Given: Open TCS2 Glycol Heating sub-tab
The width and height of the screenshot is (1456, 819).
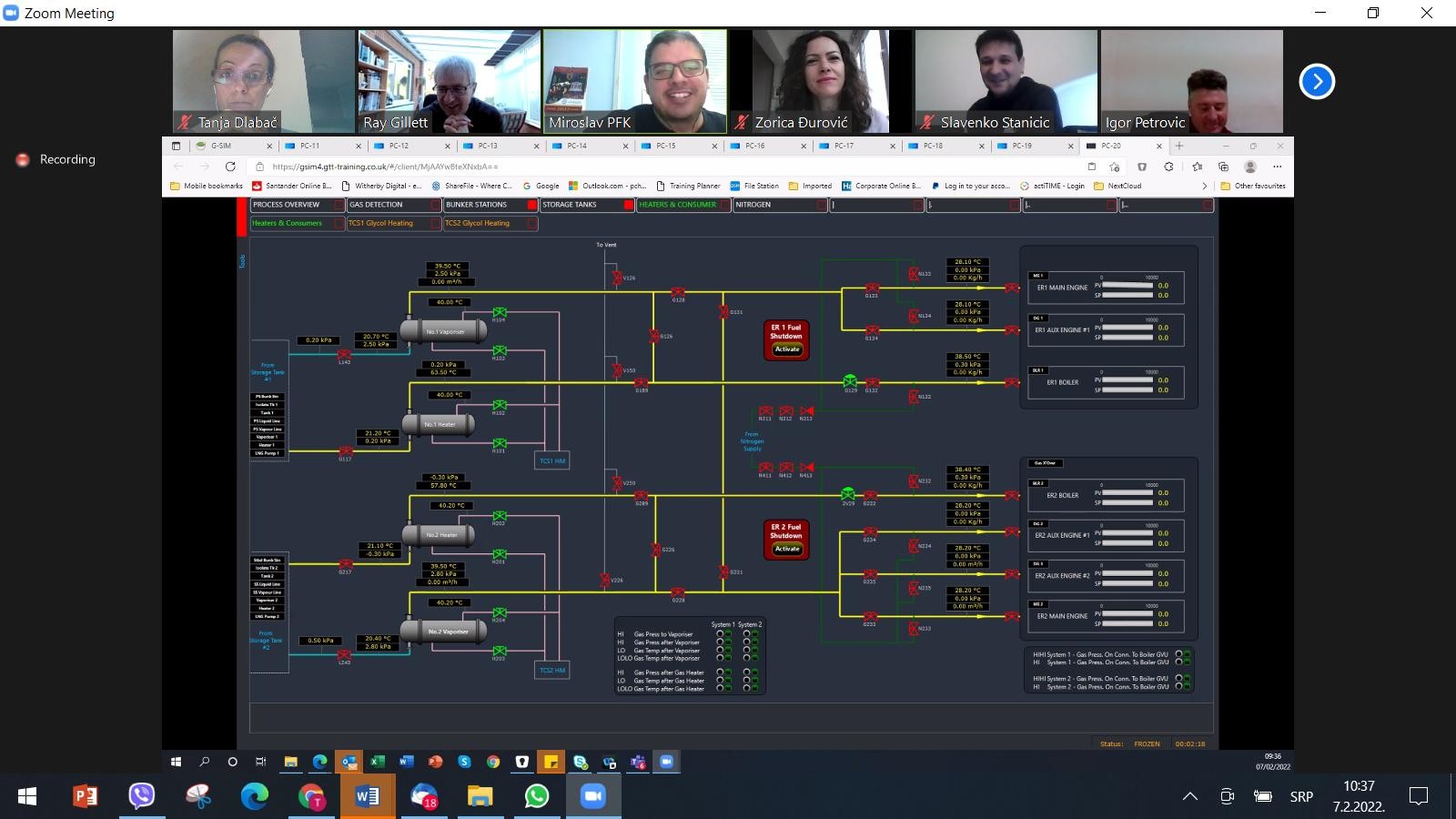Looking at the screenshot, I should [x=490, y=223].
